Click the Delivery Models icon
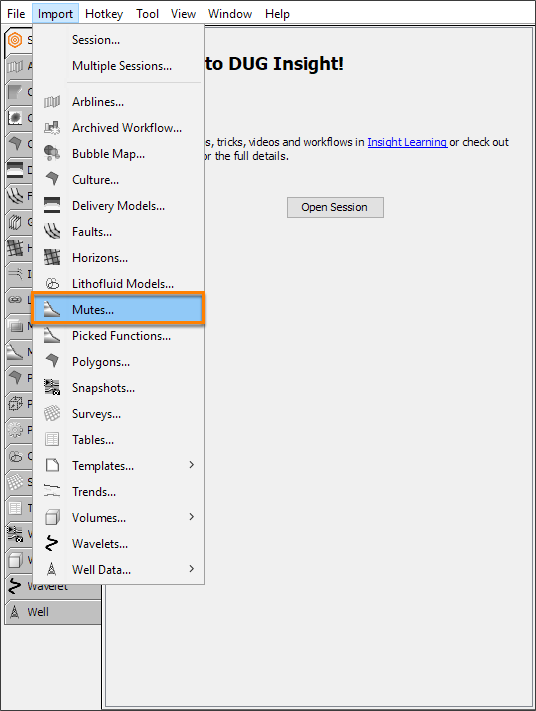Viewport: 536px width, 711px height. coord(52,205)
